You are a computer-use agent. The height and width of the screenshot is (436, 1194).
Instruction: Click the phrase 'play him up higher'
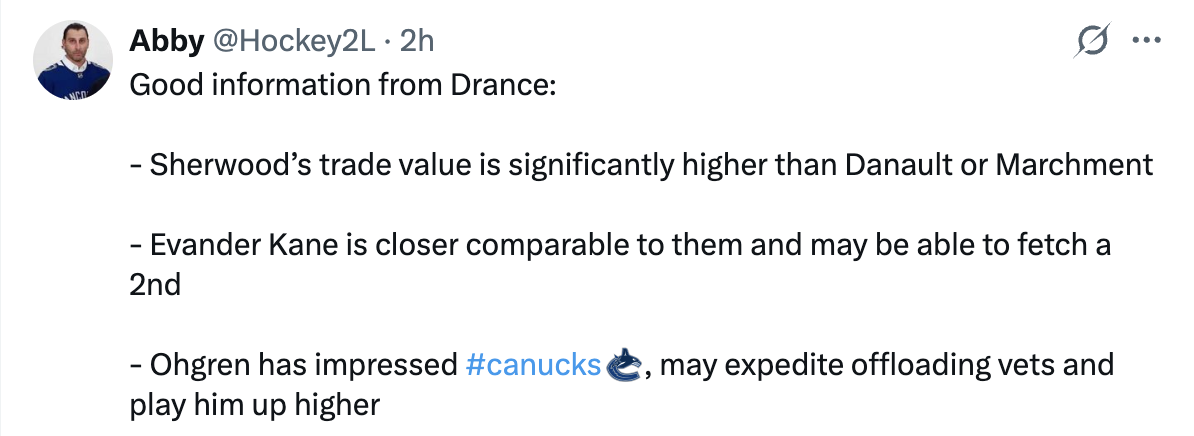(255, 405)
